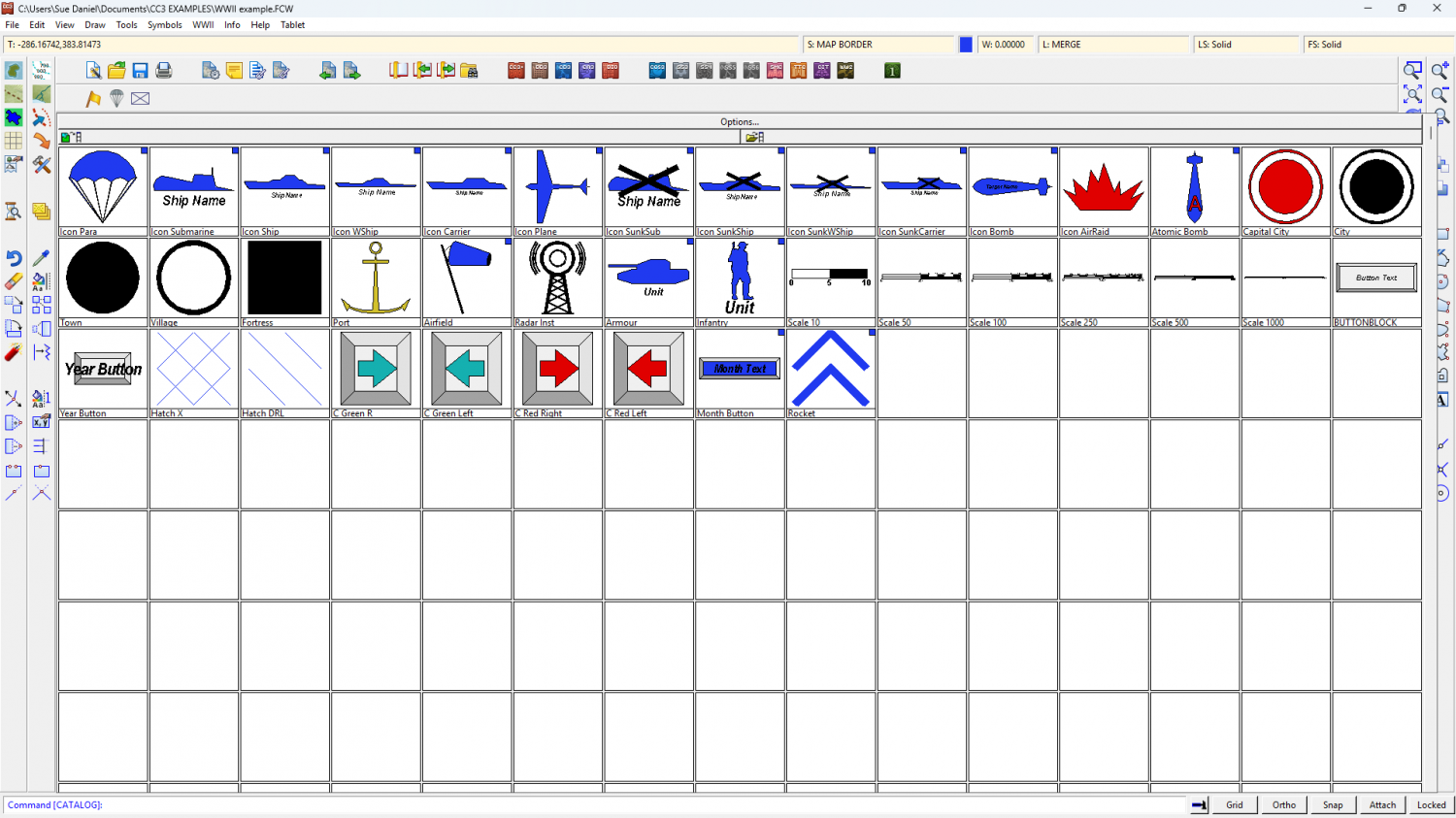Click the Options... button
The width and height of the screenshot is (1456, 818).
(740, 122)
